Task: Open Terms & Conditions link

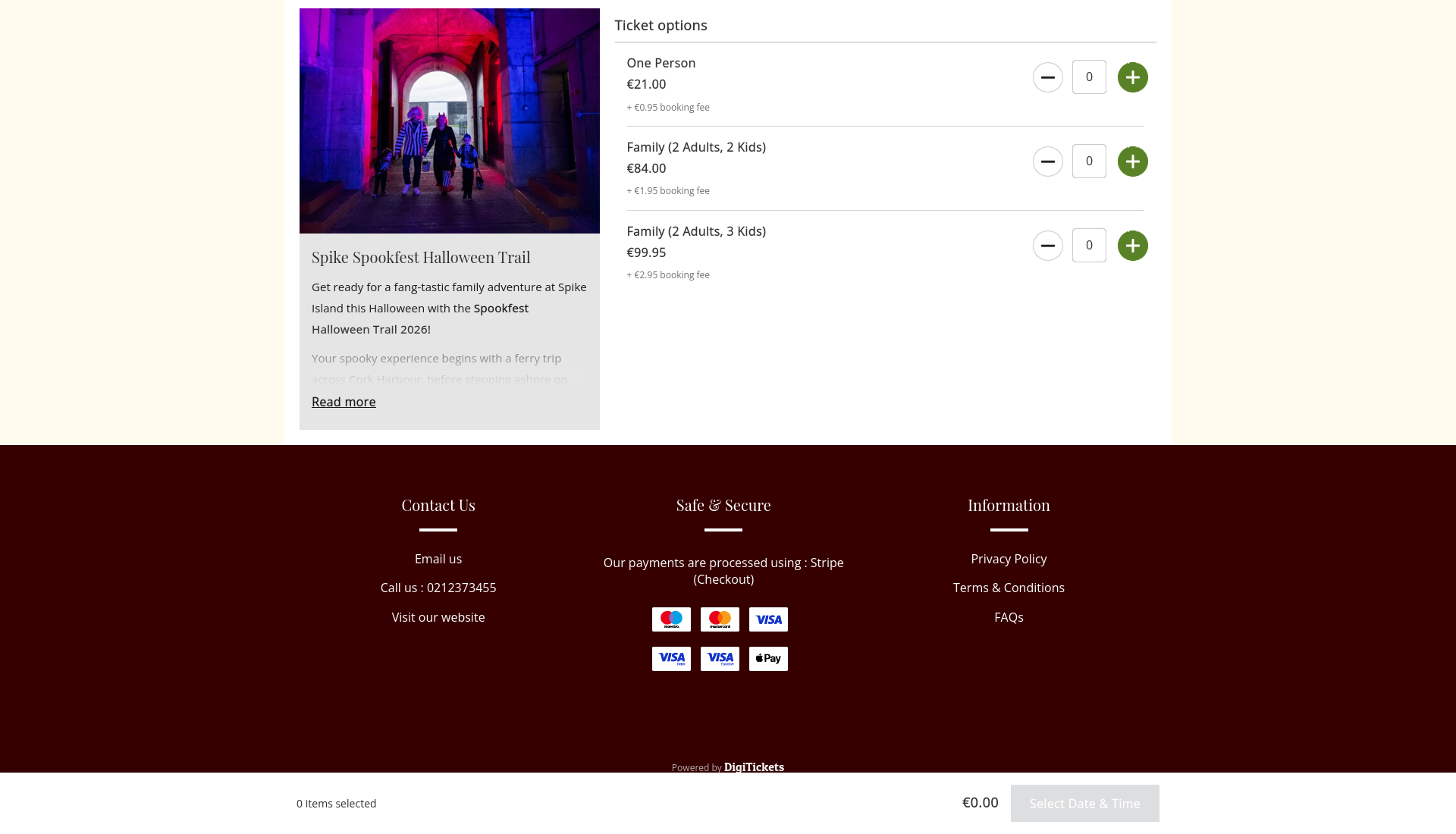Action: (1009, 588)
